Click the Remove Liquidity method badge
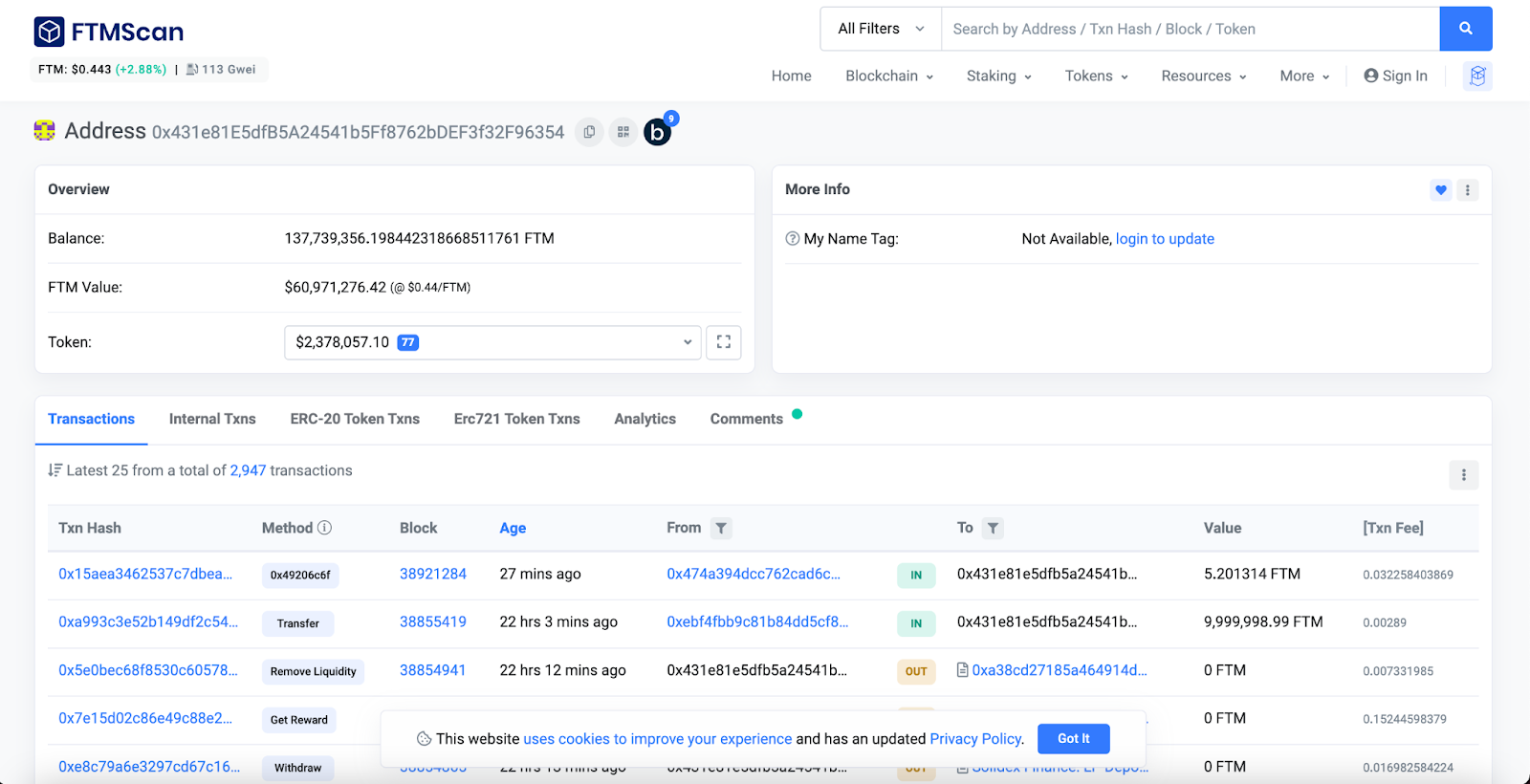This screenshot has height=784, width=1530. pos(313,671)
